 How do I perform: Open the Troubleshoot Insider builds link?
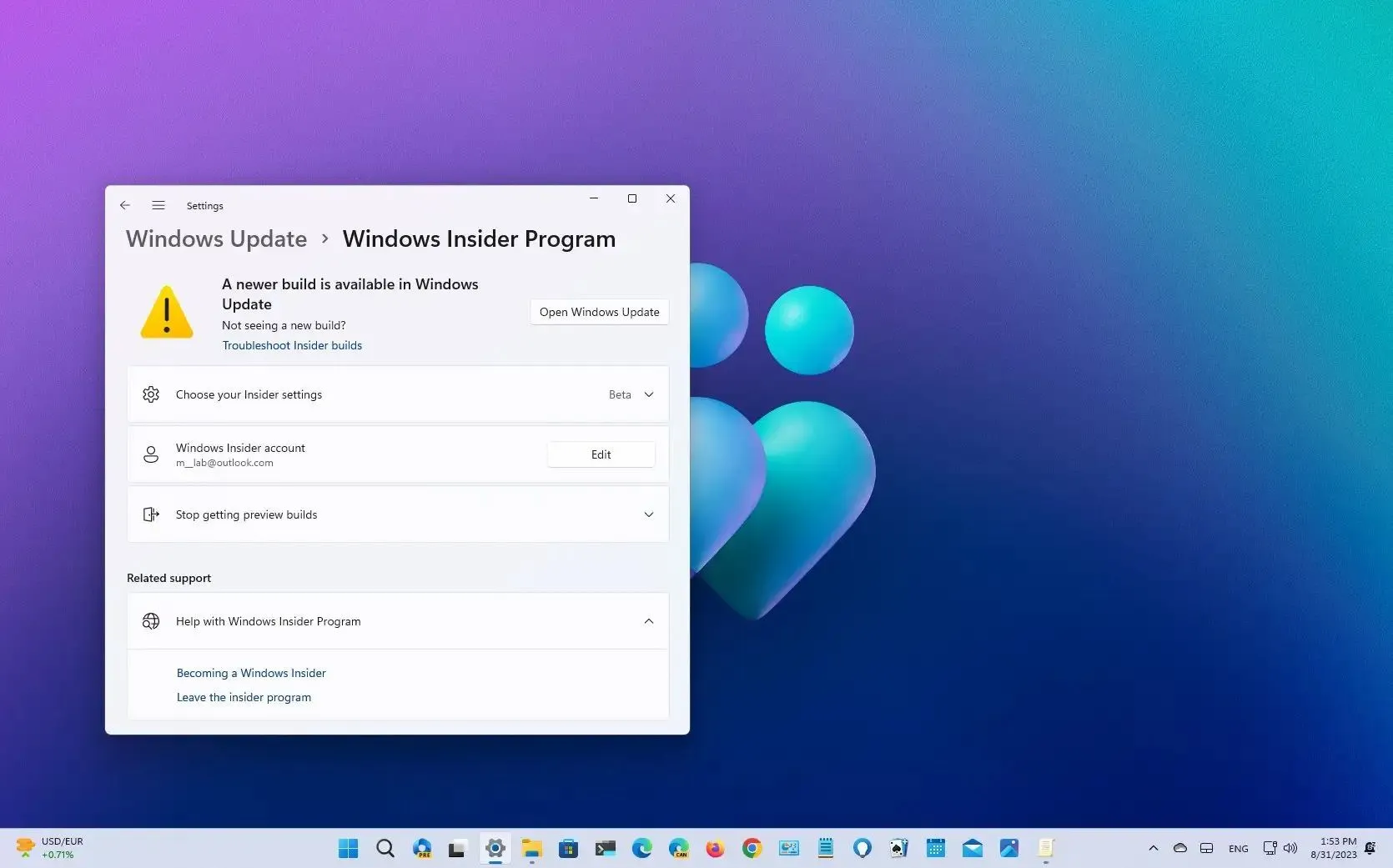pos(292,345)
